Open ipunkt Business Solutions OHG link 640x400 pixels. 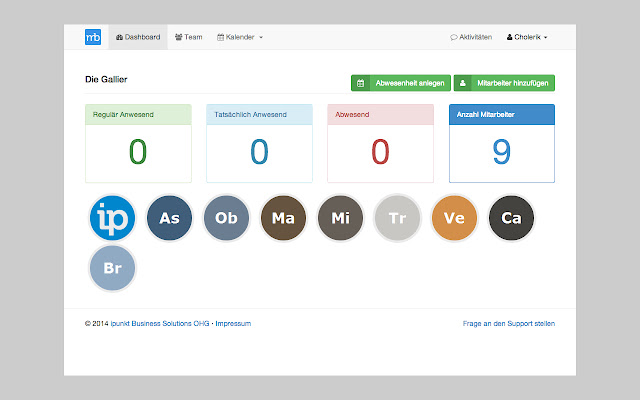click(x=160, y=324)
